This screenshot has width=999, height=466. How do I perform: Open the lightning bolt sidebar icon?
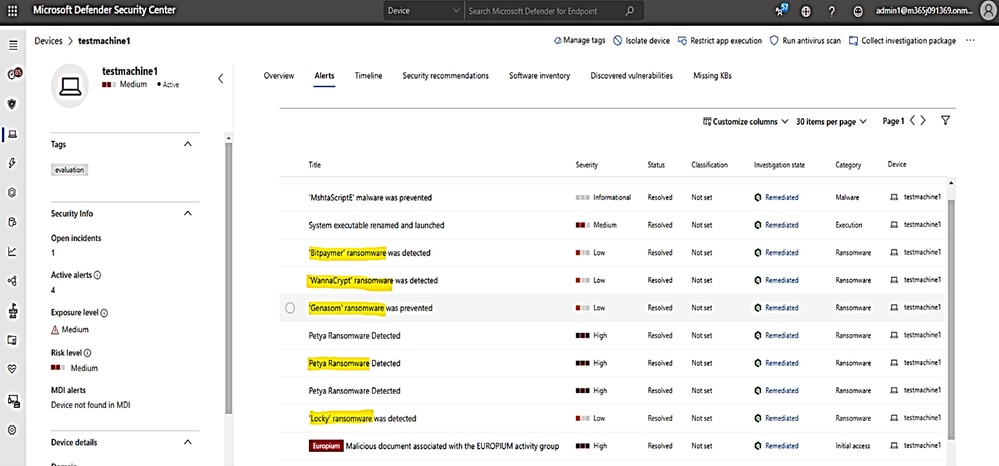(12, 164)
